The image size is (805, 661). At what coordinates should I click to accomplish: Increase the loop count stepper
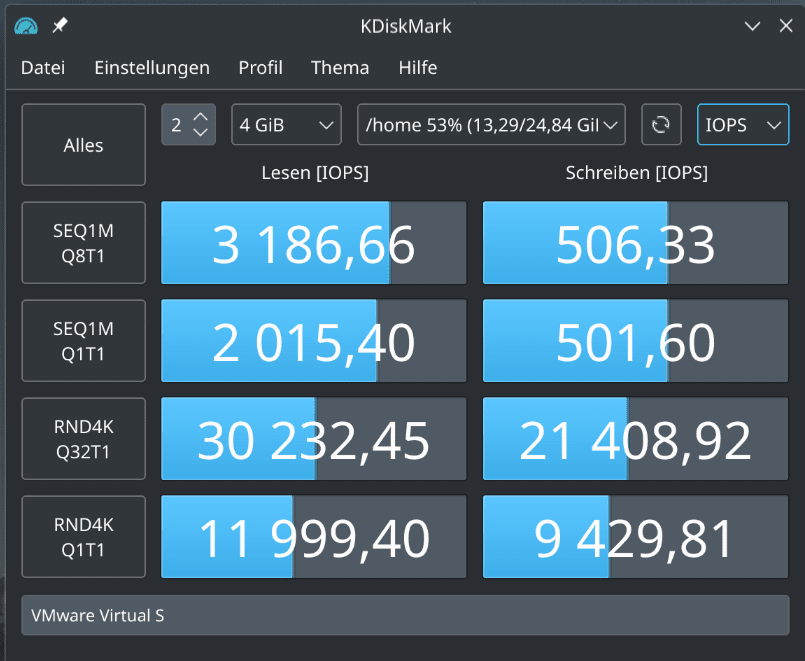(x=200, y=117)
